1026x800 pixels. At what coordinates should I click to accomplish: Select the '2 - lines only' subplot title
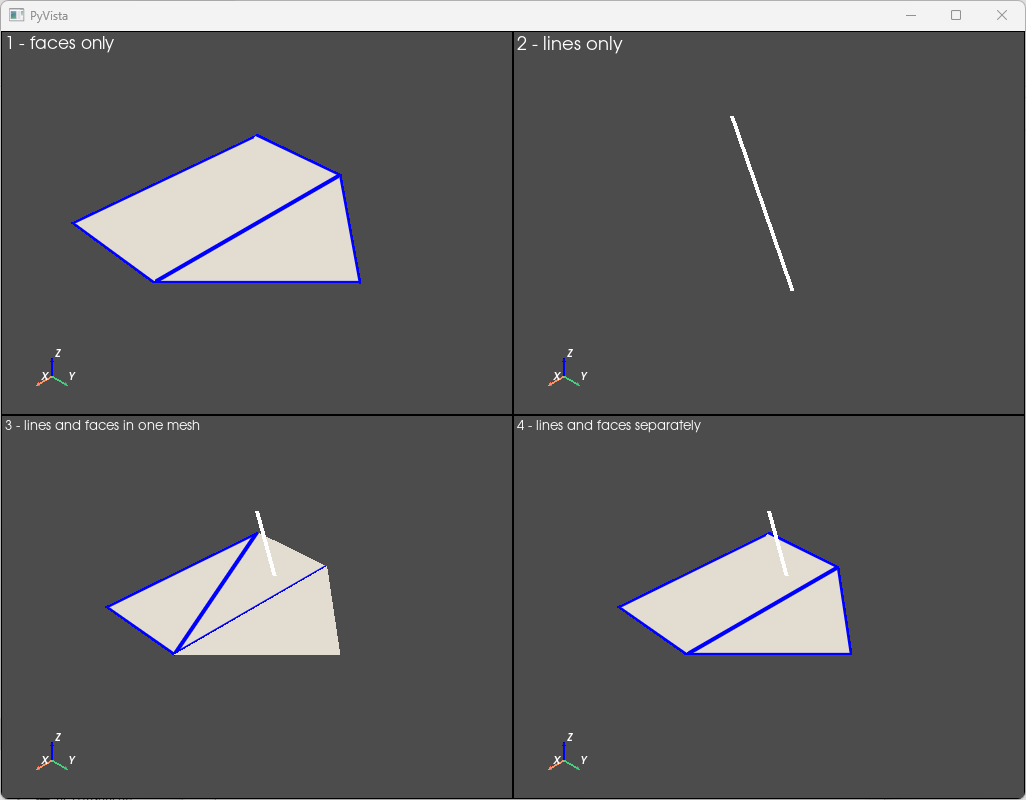(x=570, y=44)
